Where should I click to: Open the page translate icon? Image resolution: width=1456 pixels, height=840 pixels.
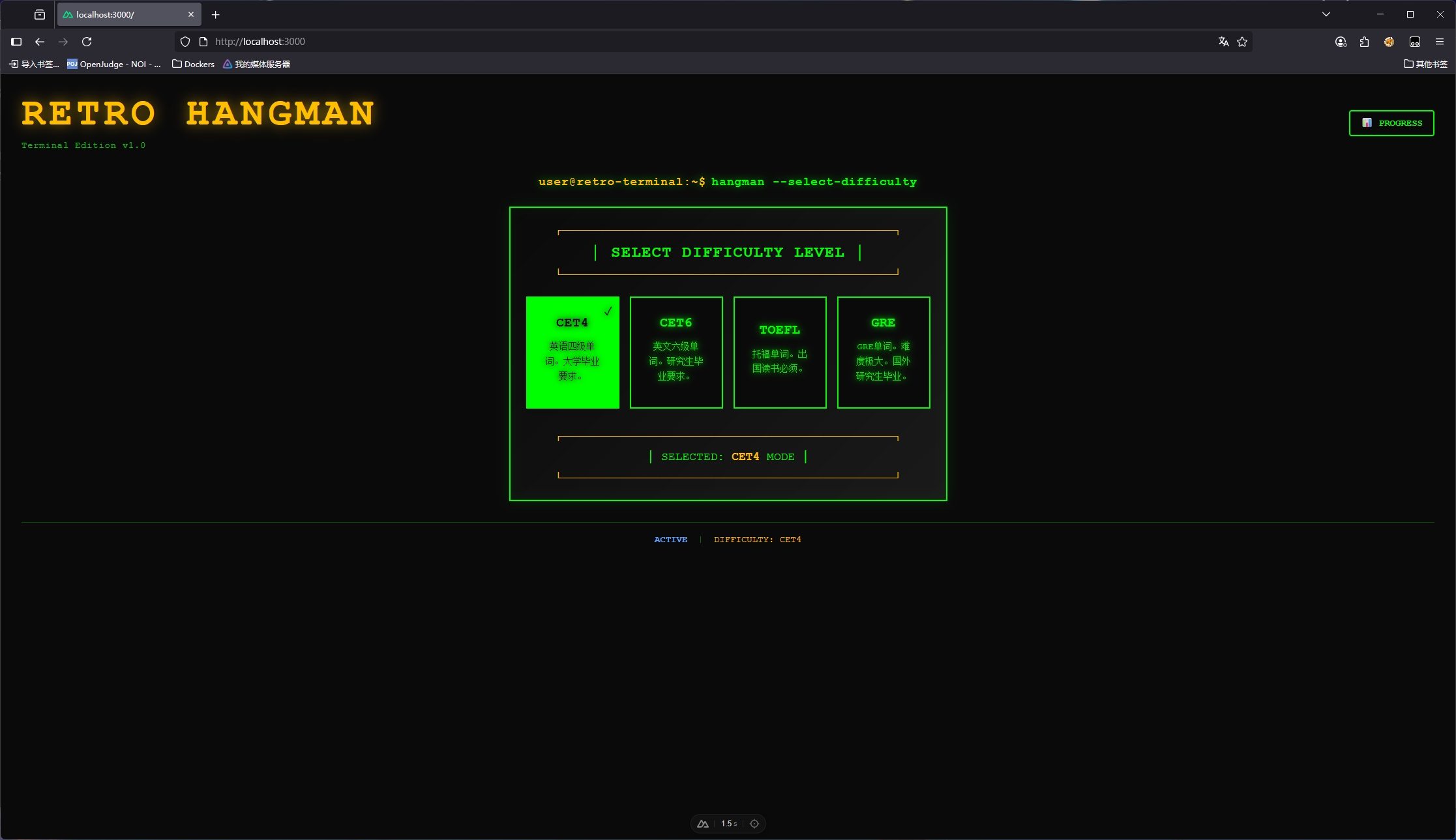(1223, 42)
